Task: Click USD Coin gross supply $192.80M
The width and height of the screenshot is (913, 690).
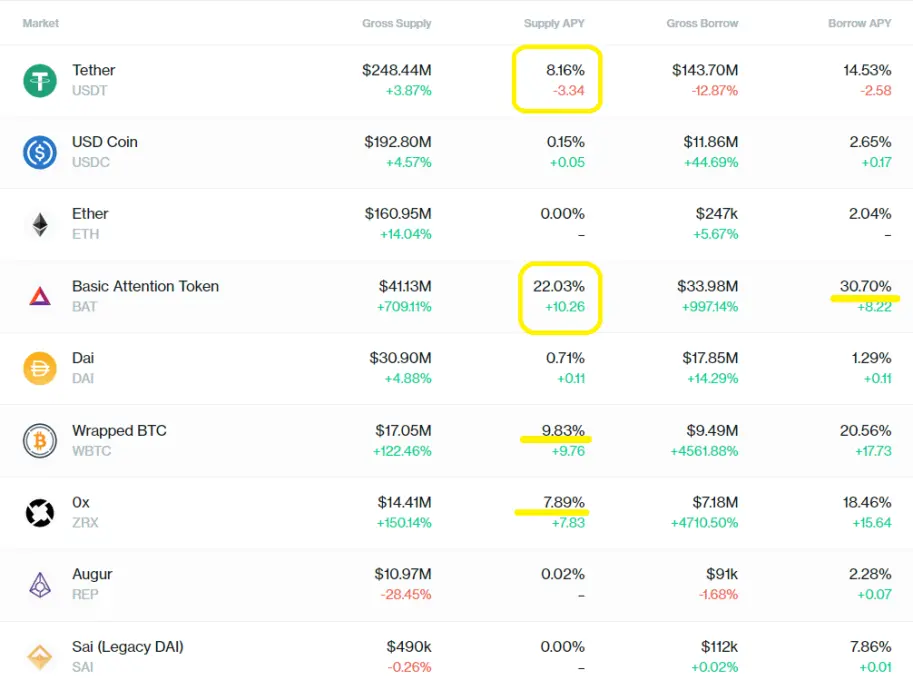Action: click(398, 142)
